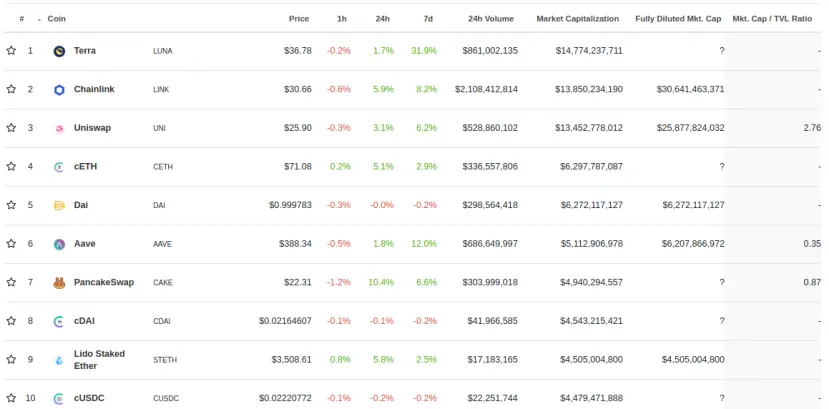Click Uniswap TVL ratio 2.76
The height and width of the screenshot is (409, 829).
click(x=812, y=128)
